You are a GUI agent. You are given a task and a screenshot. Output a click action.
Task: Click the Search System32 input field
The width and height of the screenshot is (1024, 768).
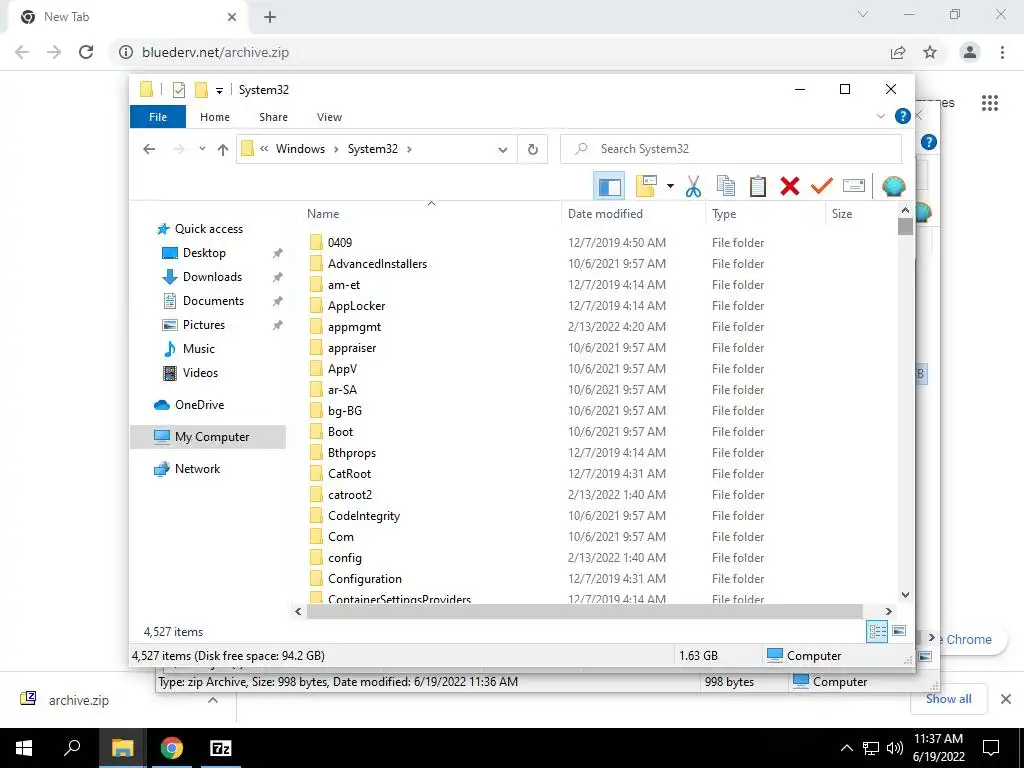point(731,149)
